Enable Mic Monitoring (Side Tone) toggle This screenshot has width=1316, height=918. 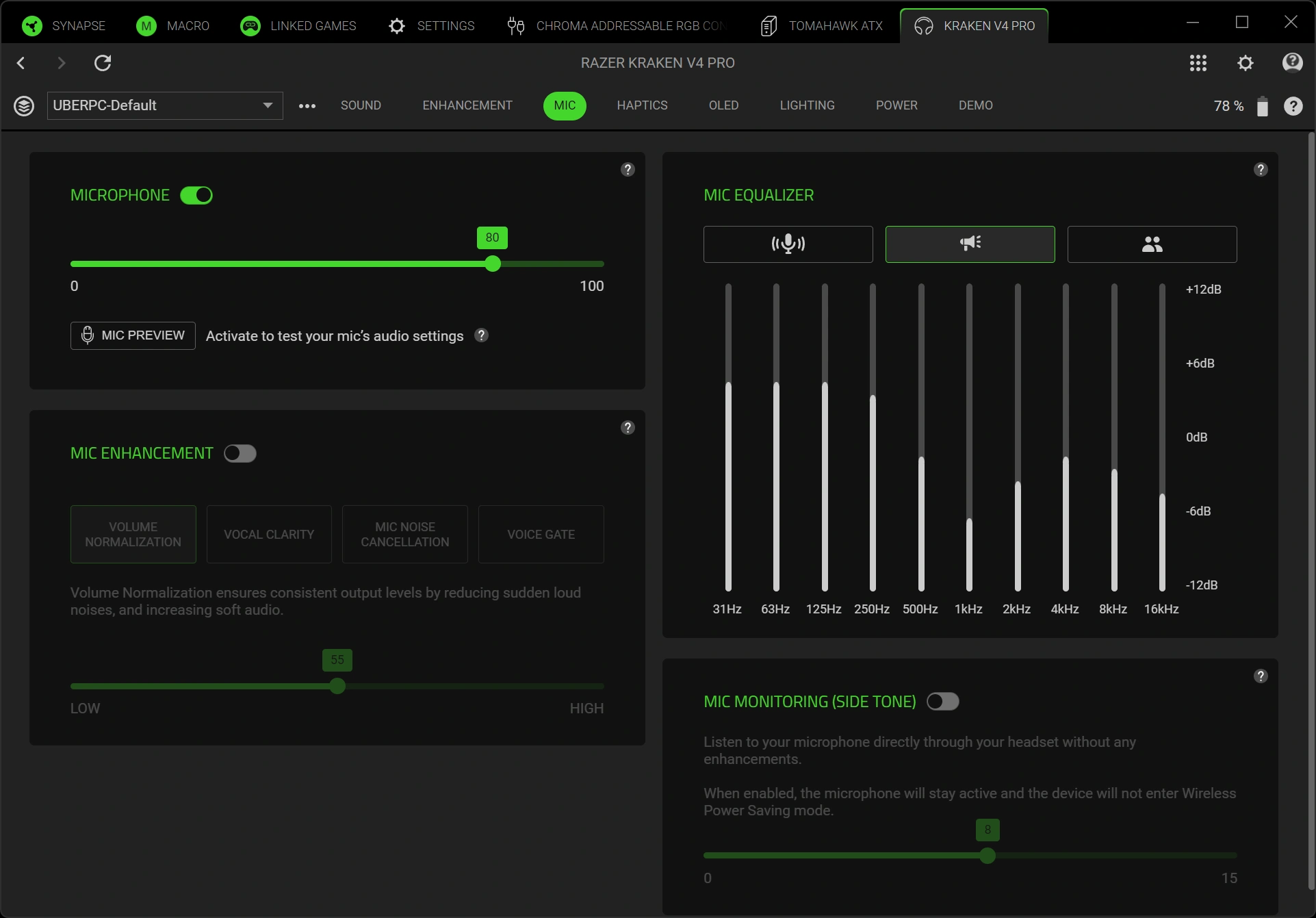tap(943, 702)
